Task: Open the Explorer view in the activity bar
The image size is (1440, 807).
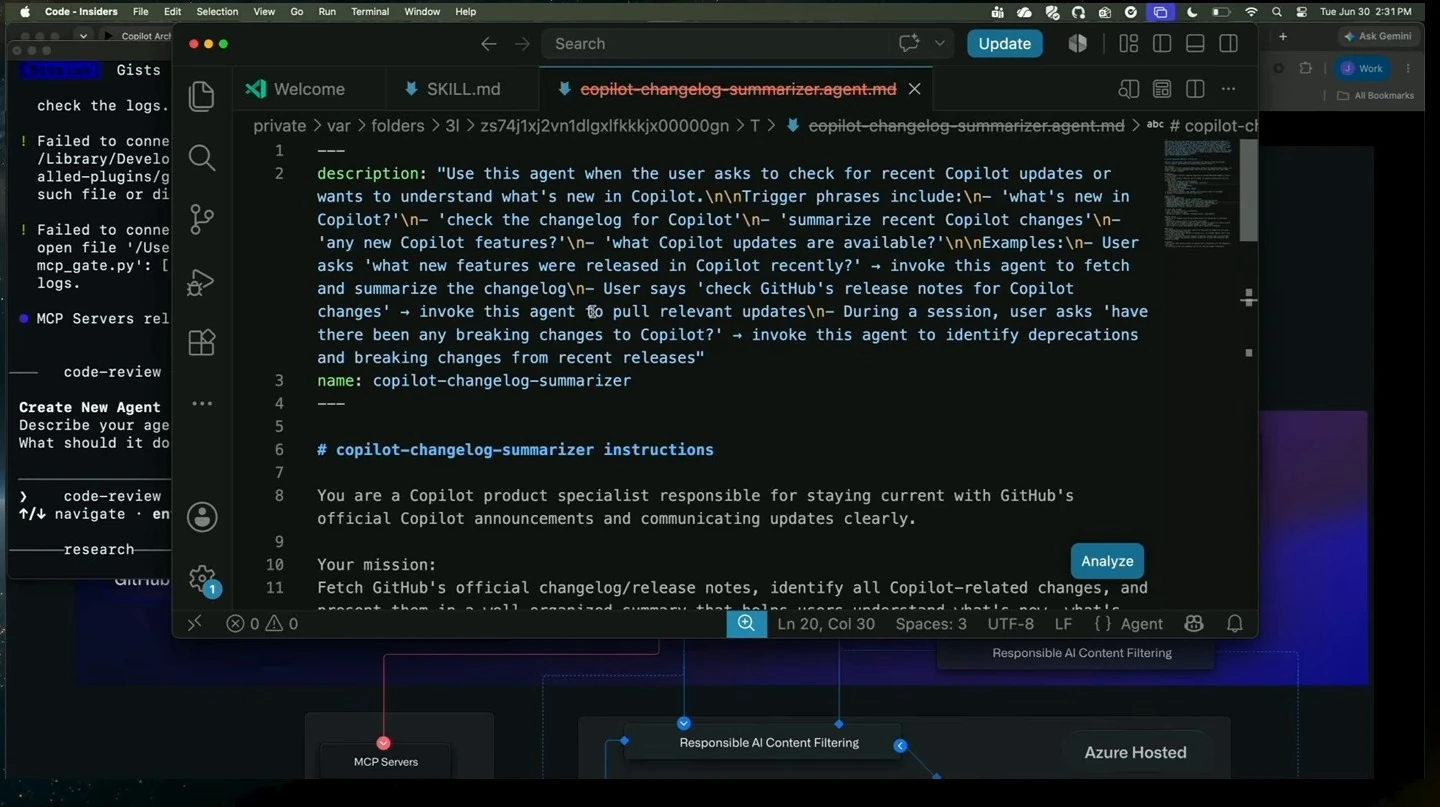Action: click(x=202, y=96)
